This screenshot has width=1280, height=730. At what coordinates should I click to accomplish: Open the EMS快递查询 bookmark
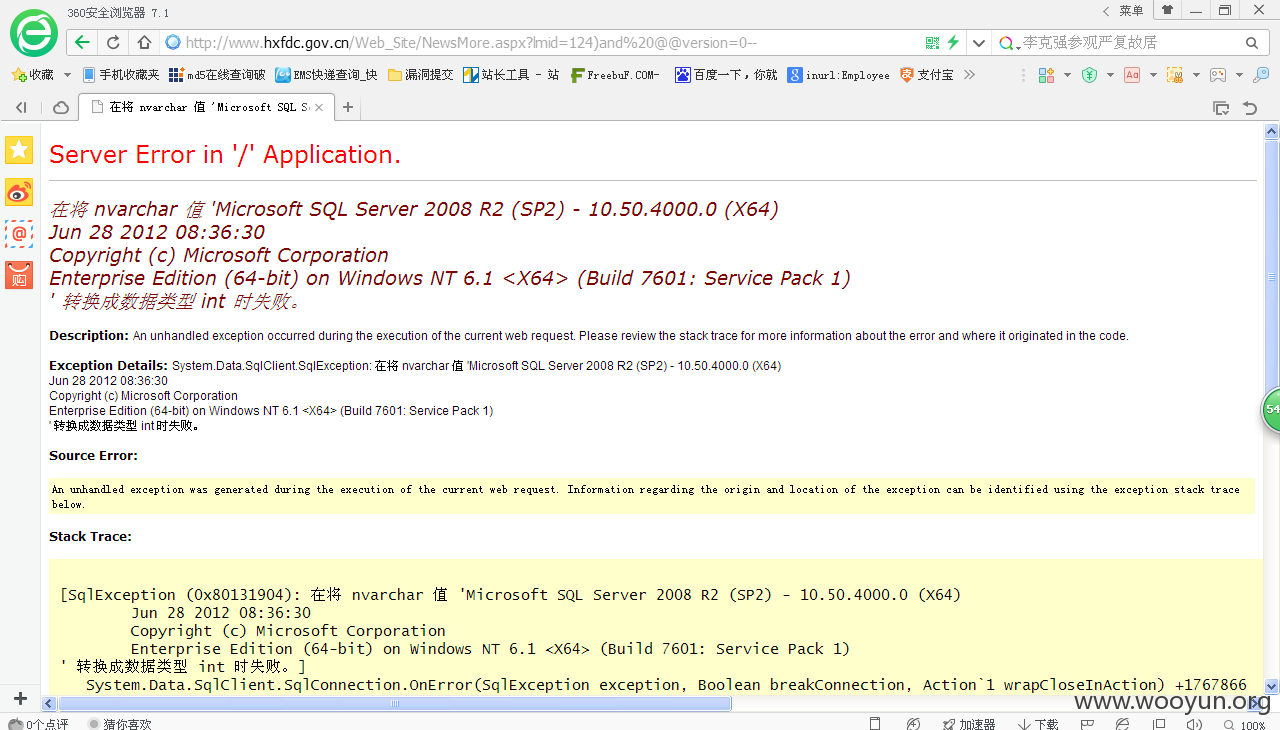(327, 75)
